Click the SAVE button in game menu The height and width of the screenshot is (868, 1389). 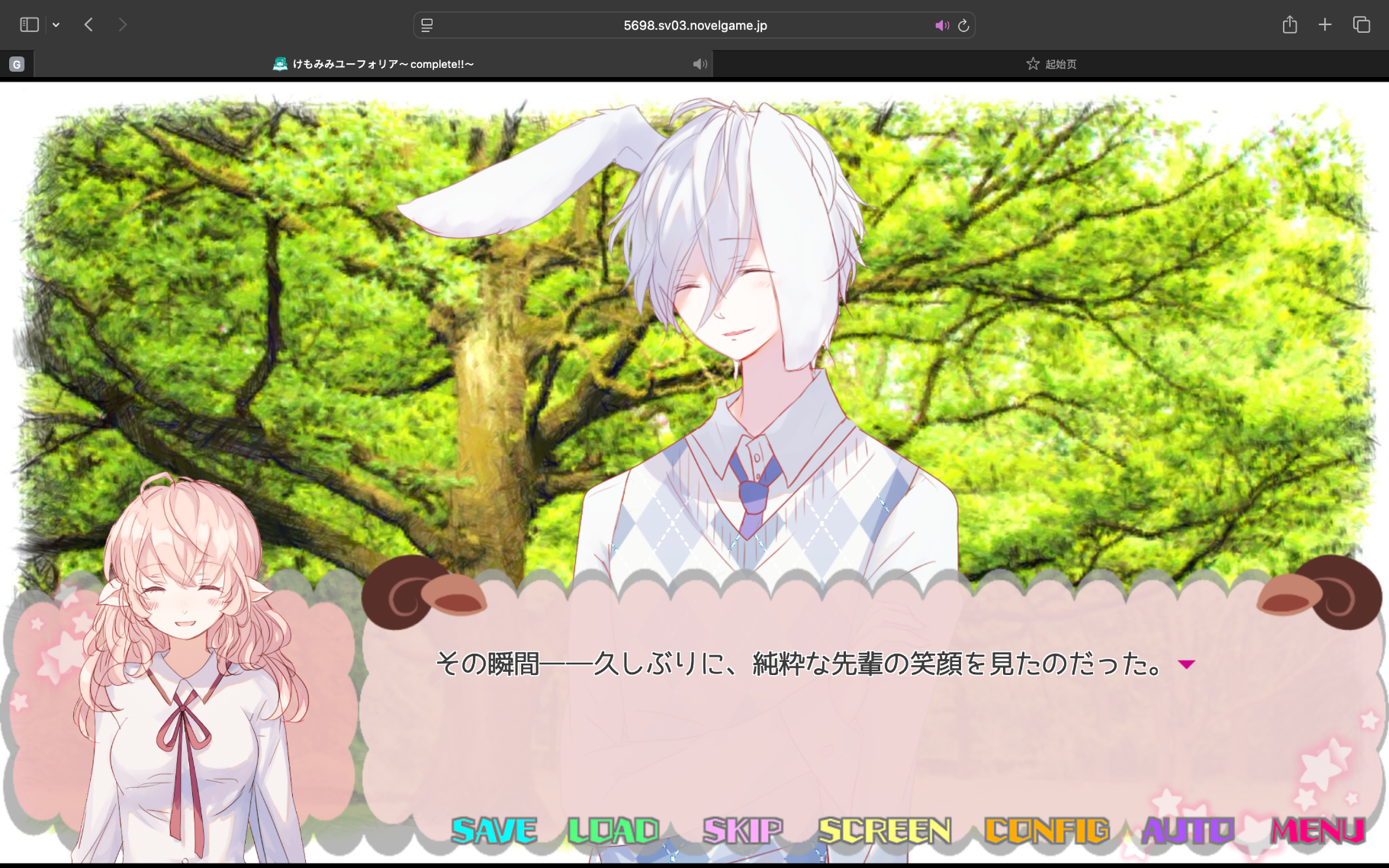pos(494,830)
